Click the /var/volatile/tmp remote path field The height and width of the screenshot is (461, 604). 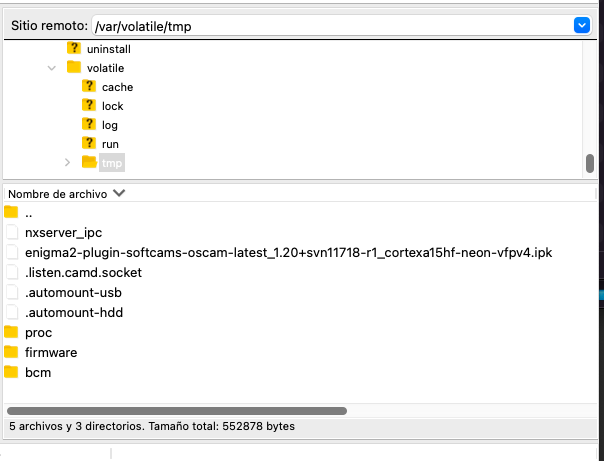click(330, 26)
